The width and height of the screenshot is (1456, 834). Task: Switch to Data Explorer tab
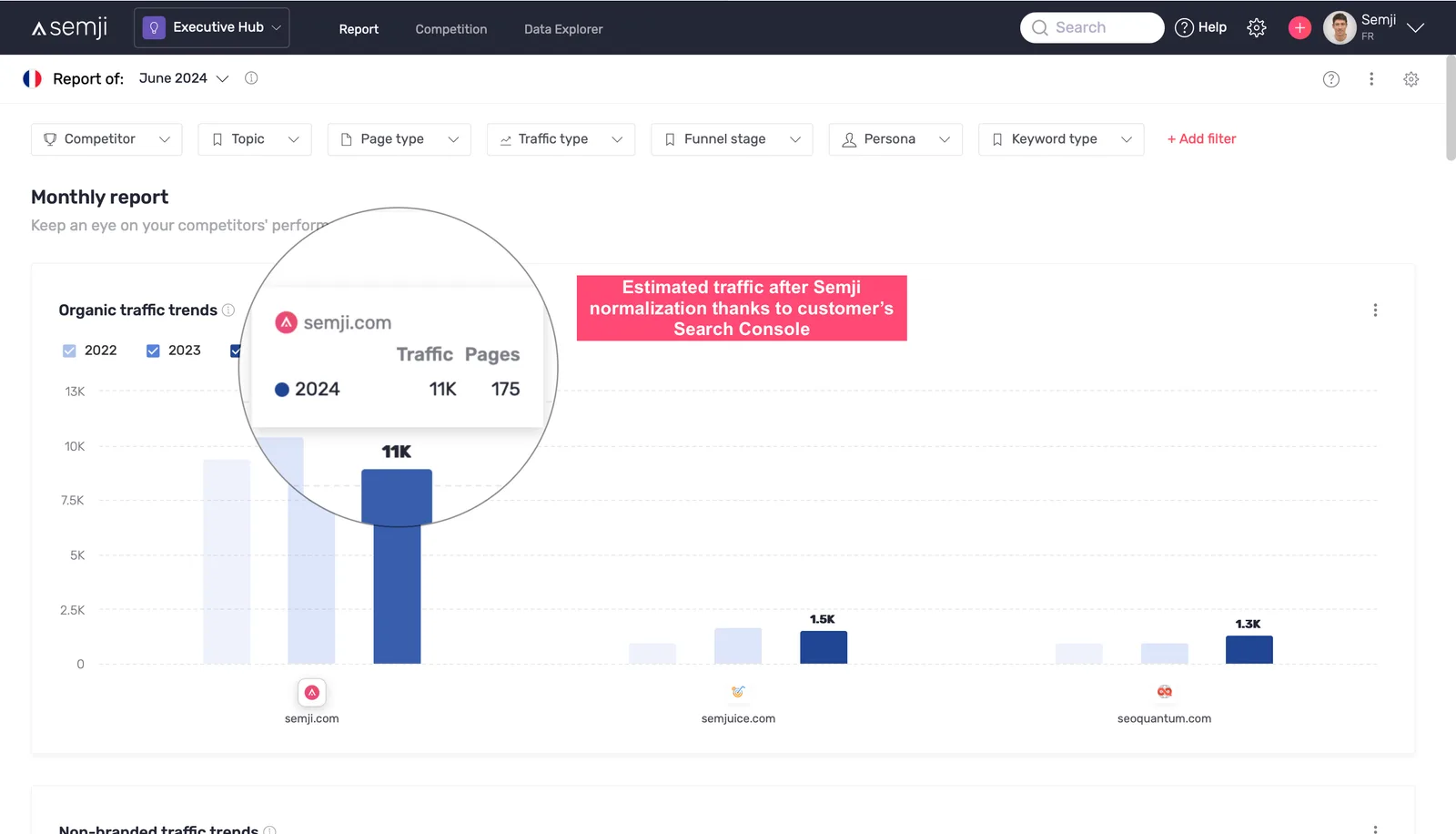(x=563, y=29)
